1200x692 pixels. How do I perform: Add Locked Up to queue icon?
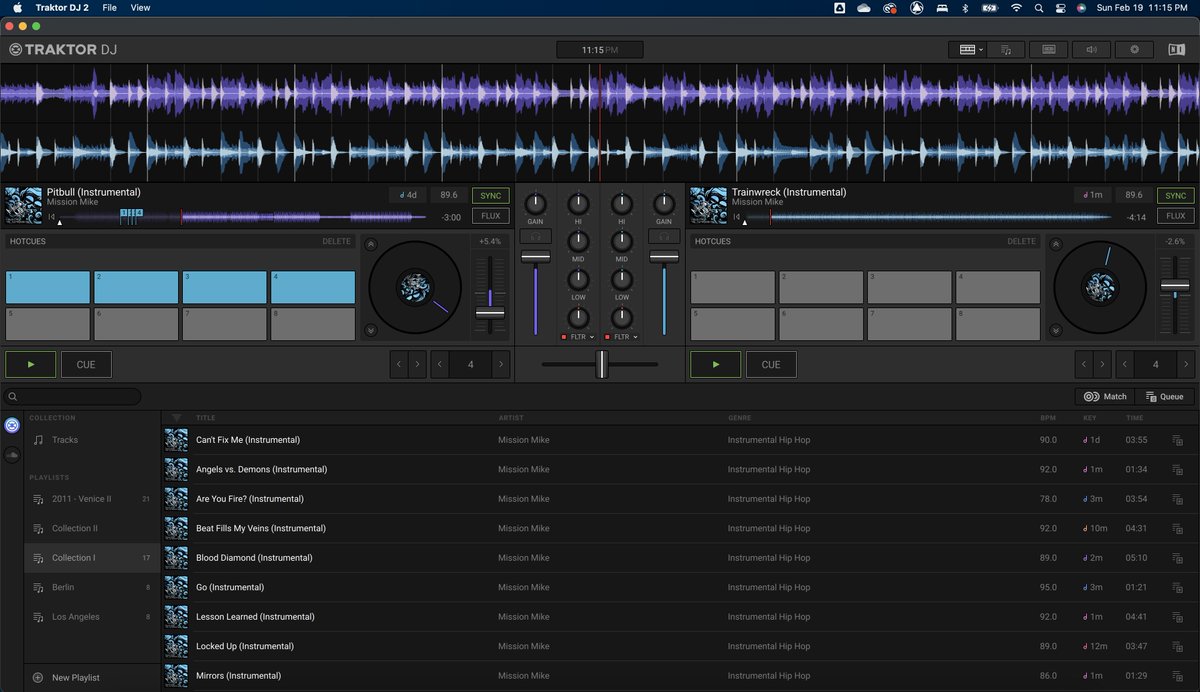[1177, 646]
